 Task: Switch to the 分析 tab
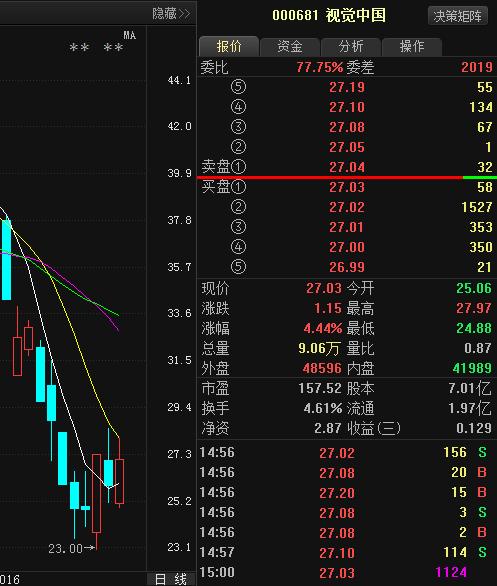(351, 46)
